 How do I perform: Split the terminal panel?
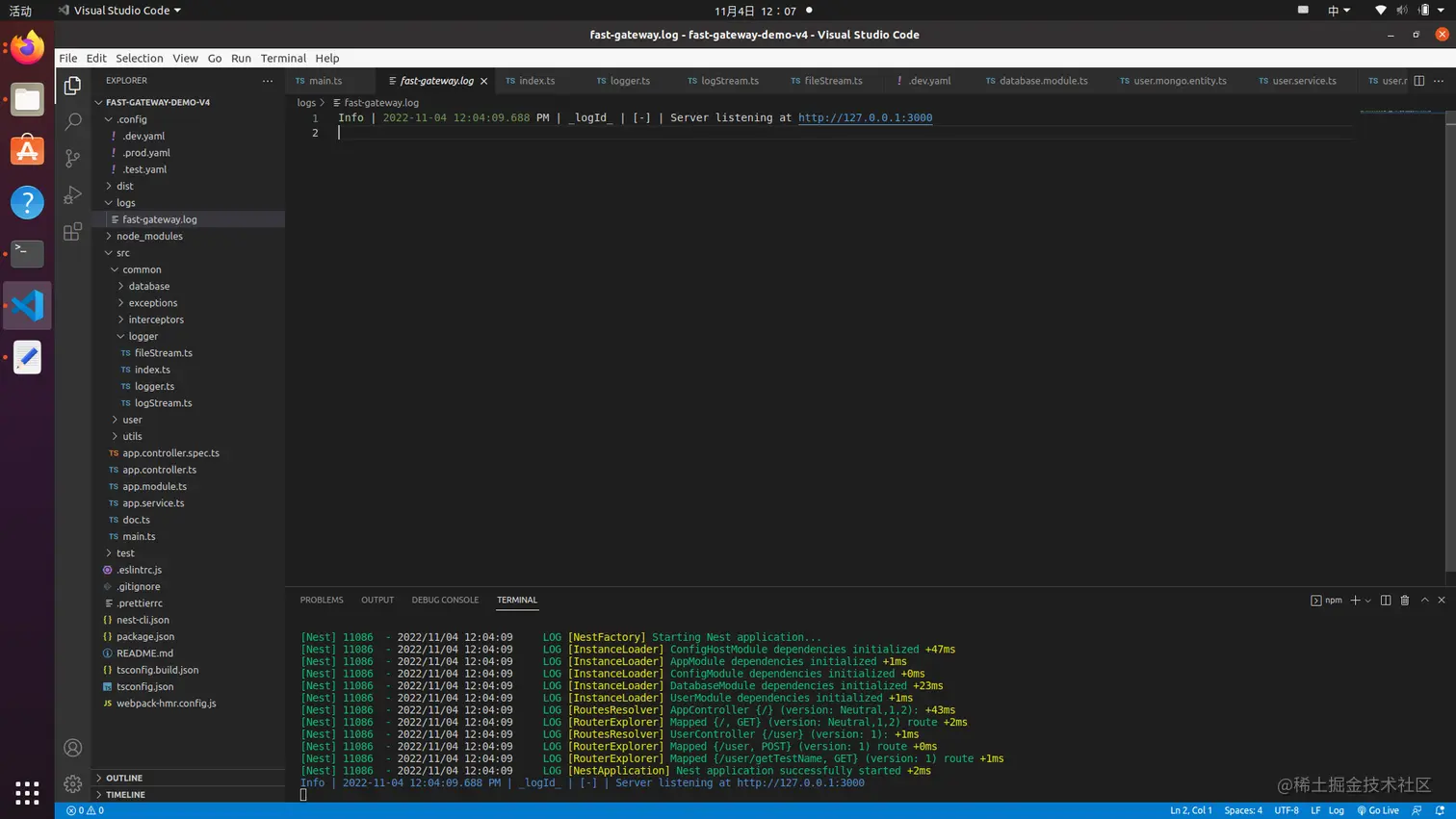(x=1386, y=601)
